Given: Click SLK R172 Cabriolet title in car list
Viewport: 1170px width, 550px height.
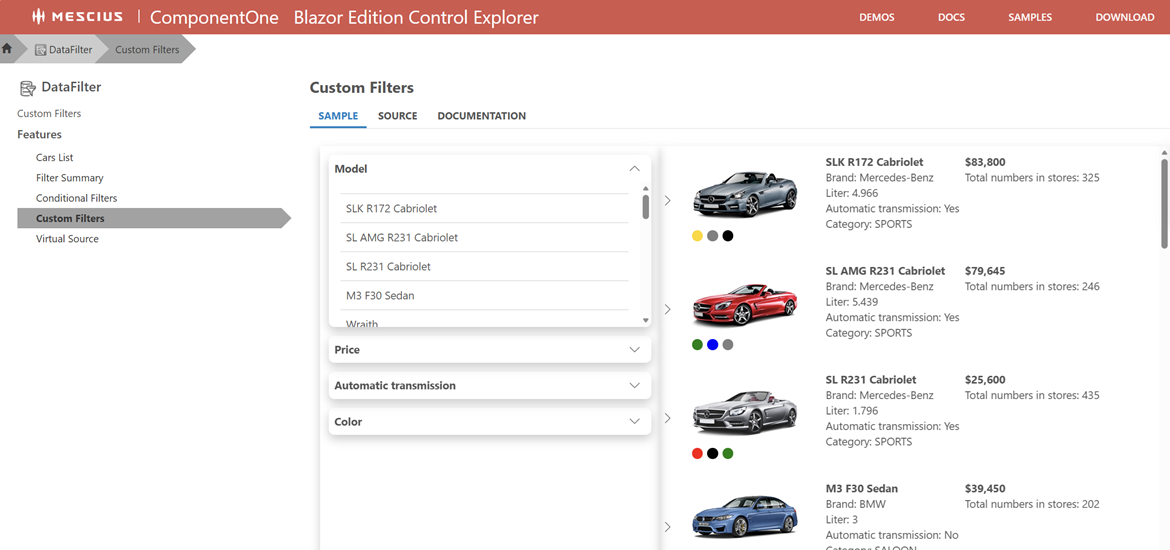Looking at the screenshot, I should pos(875,162).
